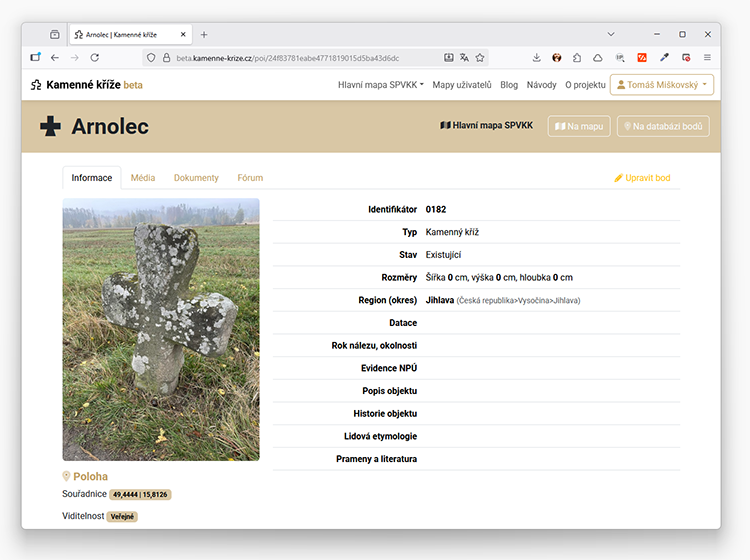Expand the list all tabs chevron
The image size is (750, 560).
[611, 34]
